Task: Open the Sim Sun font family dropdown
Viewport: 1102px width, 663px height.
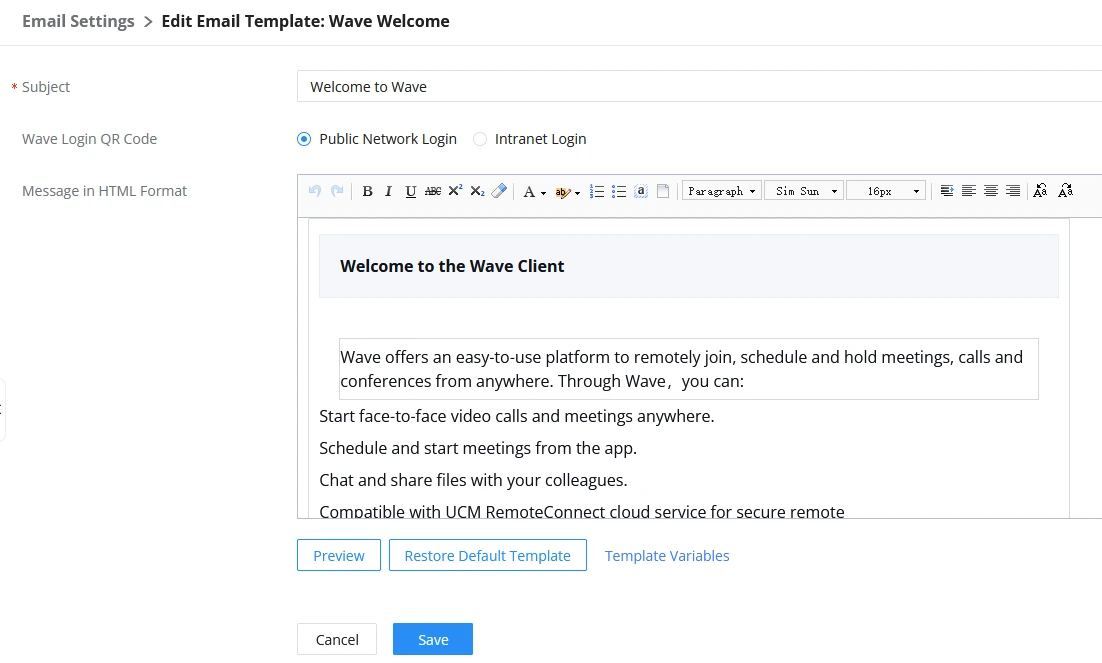Action: point(804,191)
